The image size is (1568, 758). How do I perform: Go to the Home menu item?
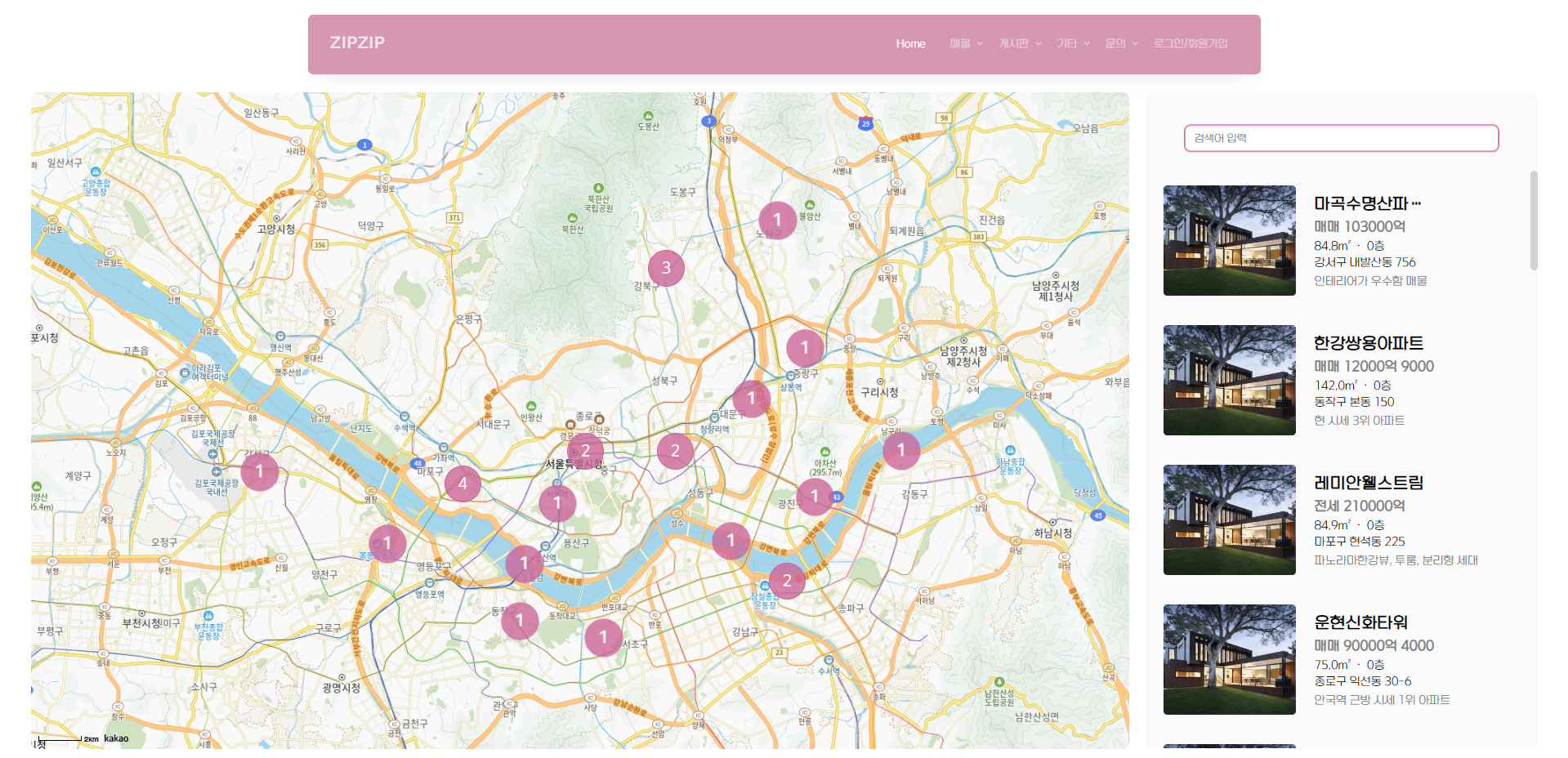(x=910, y=43)
